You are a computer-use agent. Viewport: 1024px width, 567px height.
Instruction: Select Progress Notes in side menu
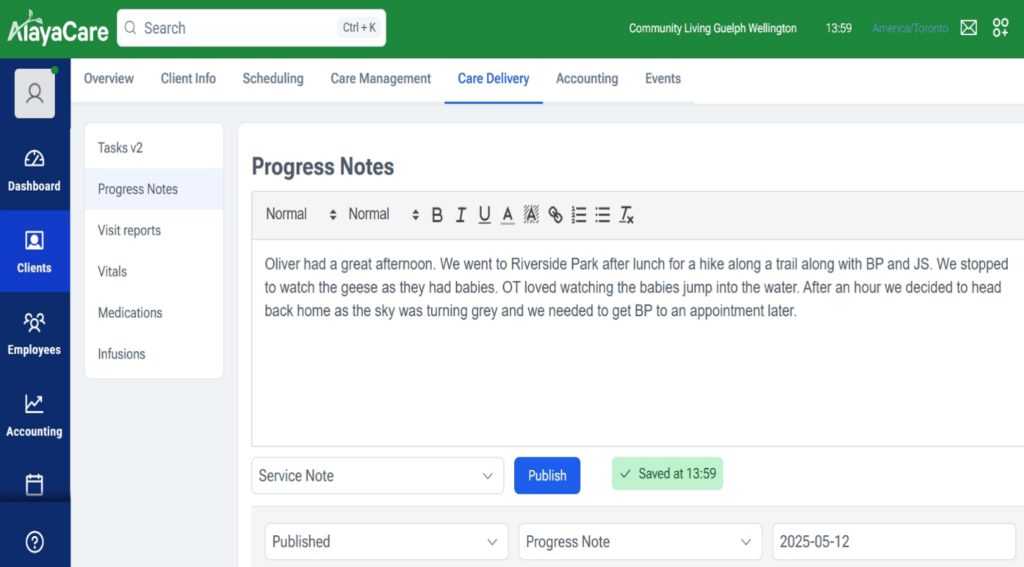153,189
